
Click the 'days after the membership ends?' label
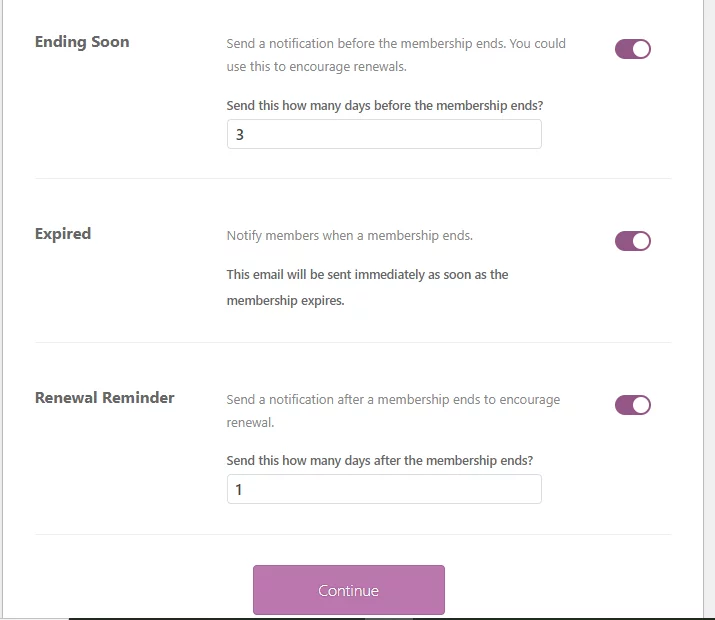coord(379,461)
